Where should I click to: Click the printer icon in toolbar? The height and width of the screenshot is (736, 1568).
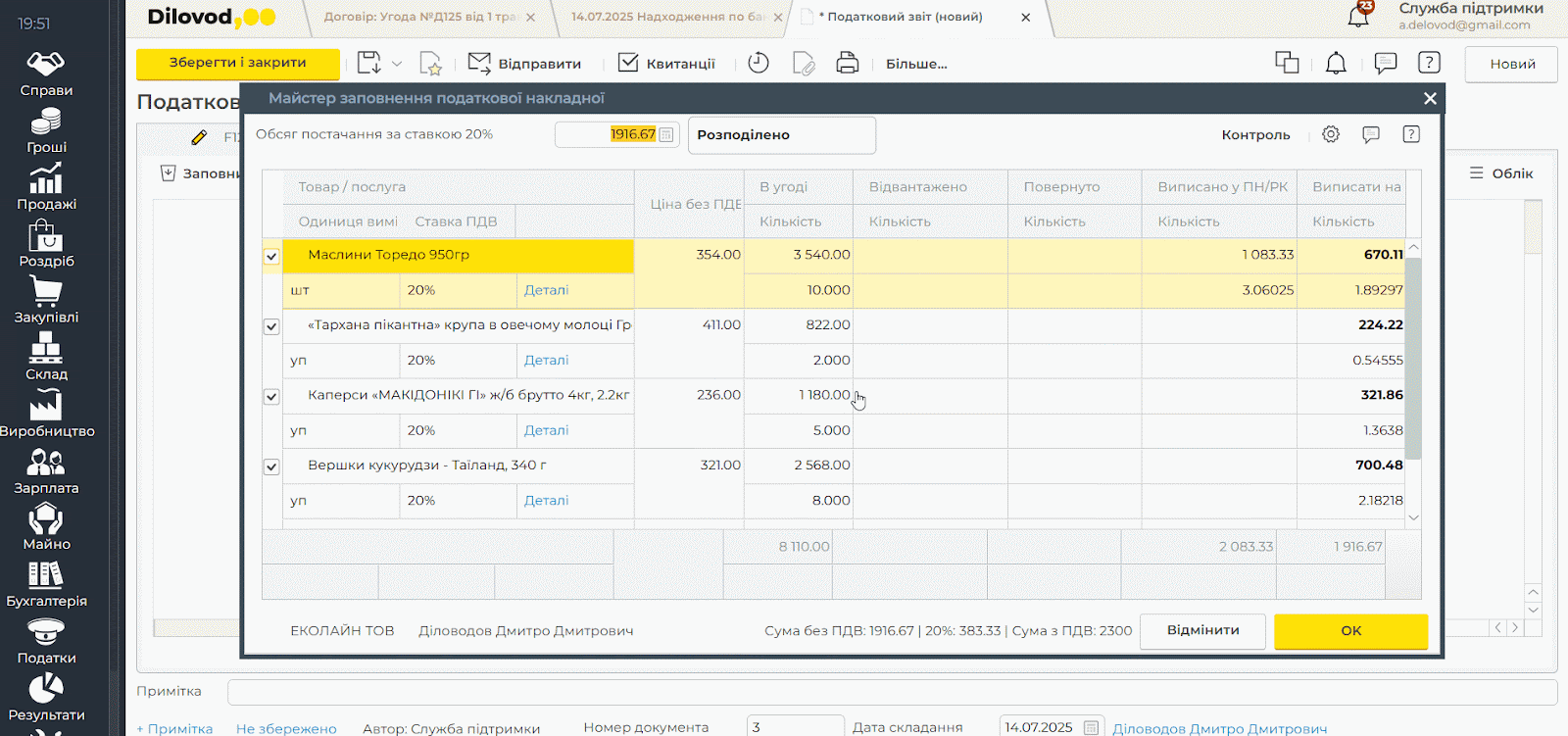[x=847, y=64]
